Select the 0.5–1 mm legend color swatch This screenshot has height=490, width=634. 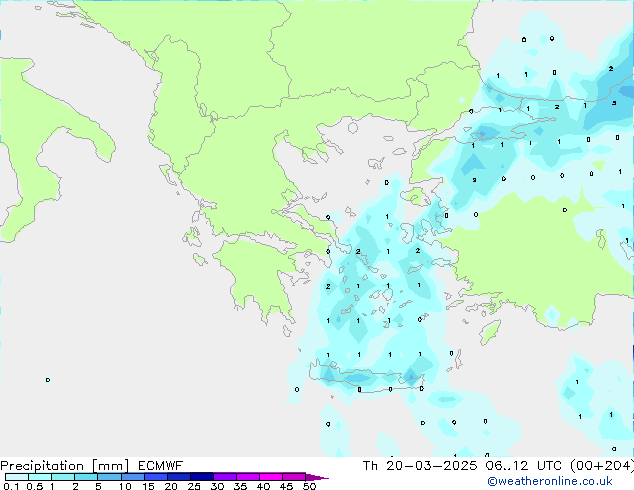40,477
